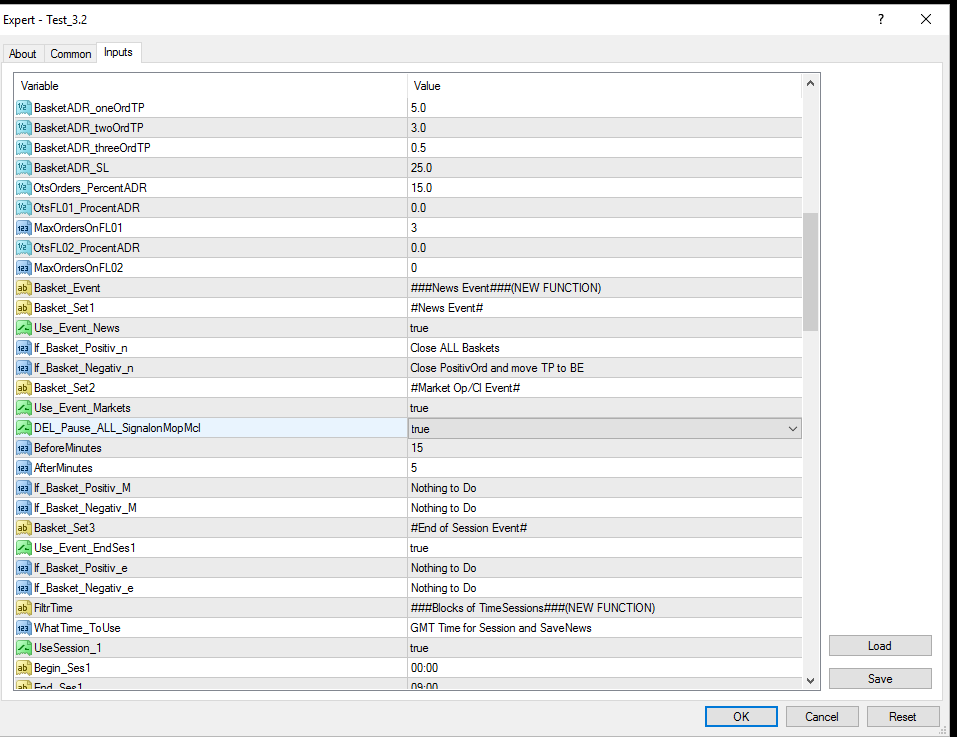Click the Basket_Set1 string icon

(x=23, y=308)
